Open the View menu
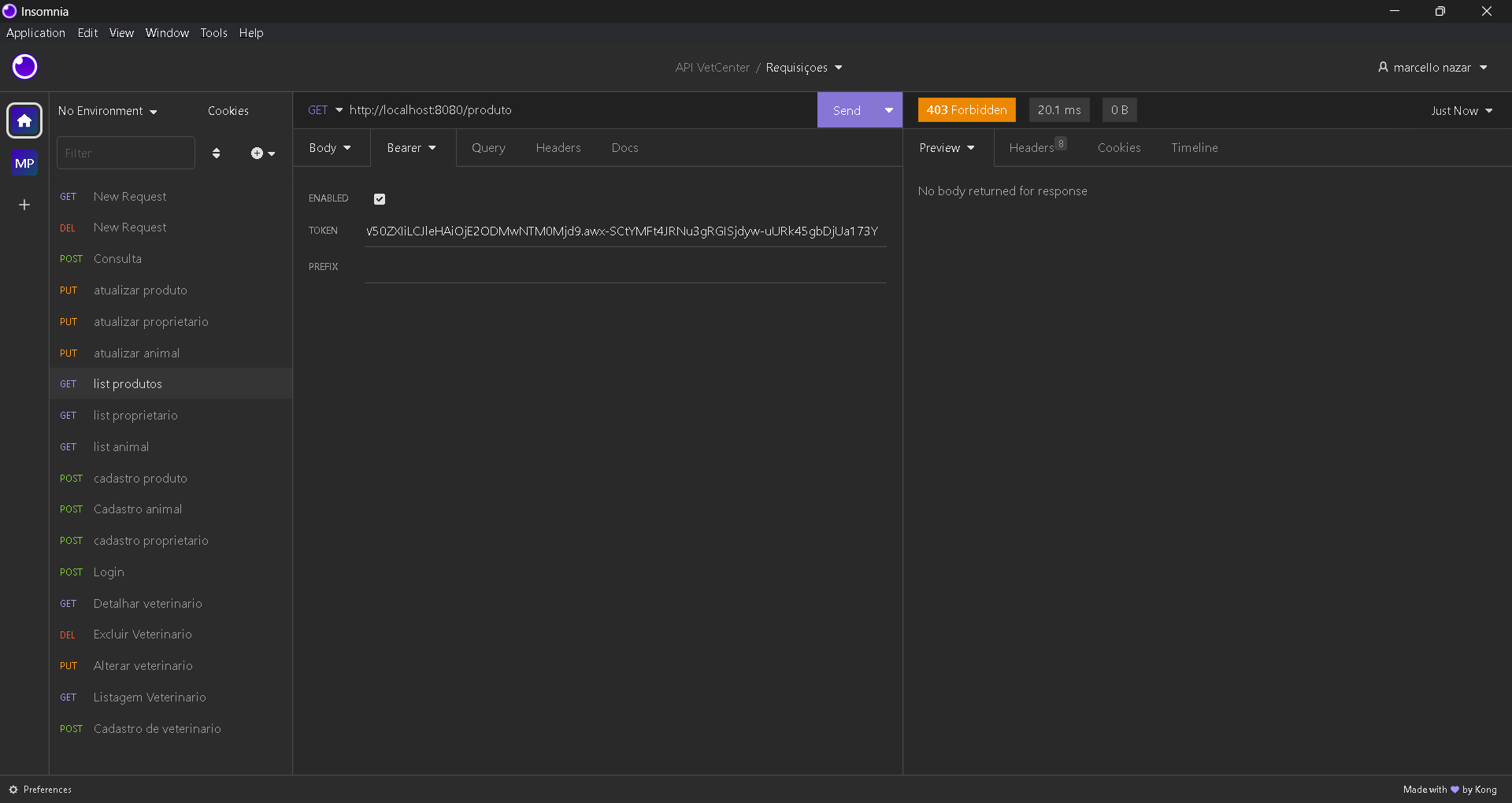Viewport: 1512px width, 803px height. tap(121, 33)
